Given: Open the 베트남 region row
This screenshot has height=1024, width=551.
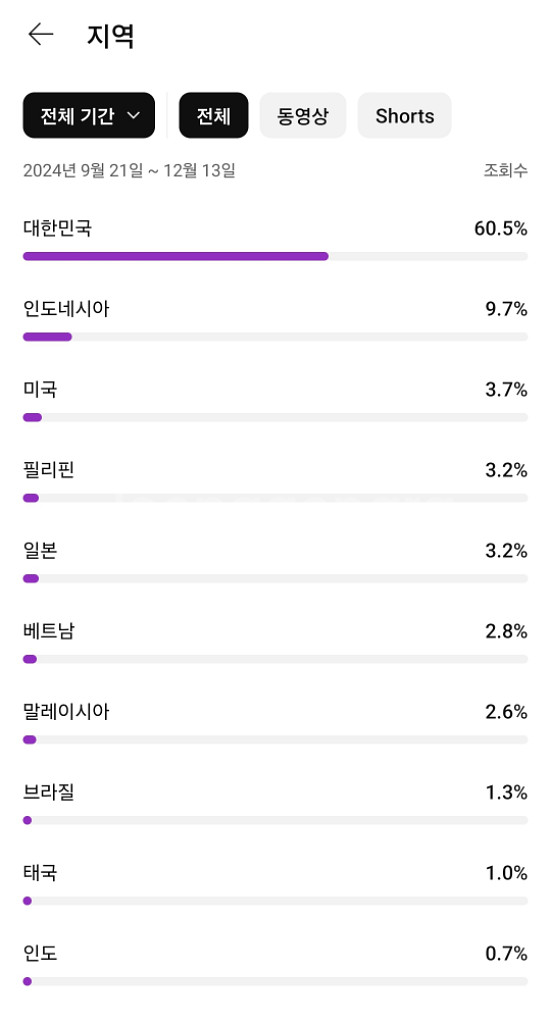Looking at the screenshot, I should [x=276, y=642].
